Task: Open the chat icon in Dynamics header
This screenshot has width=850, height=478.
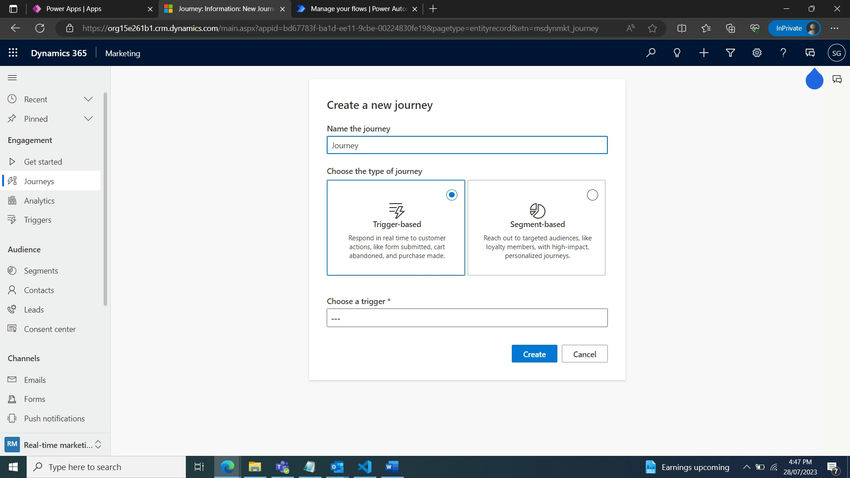Action: point(810,53)
